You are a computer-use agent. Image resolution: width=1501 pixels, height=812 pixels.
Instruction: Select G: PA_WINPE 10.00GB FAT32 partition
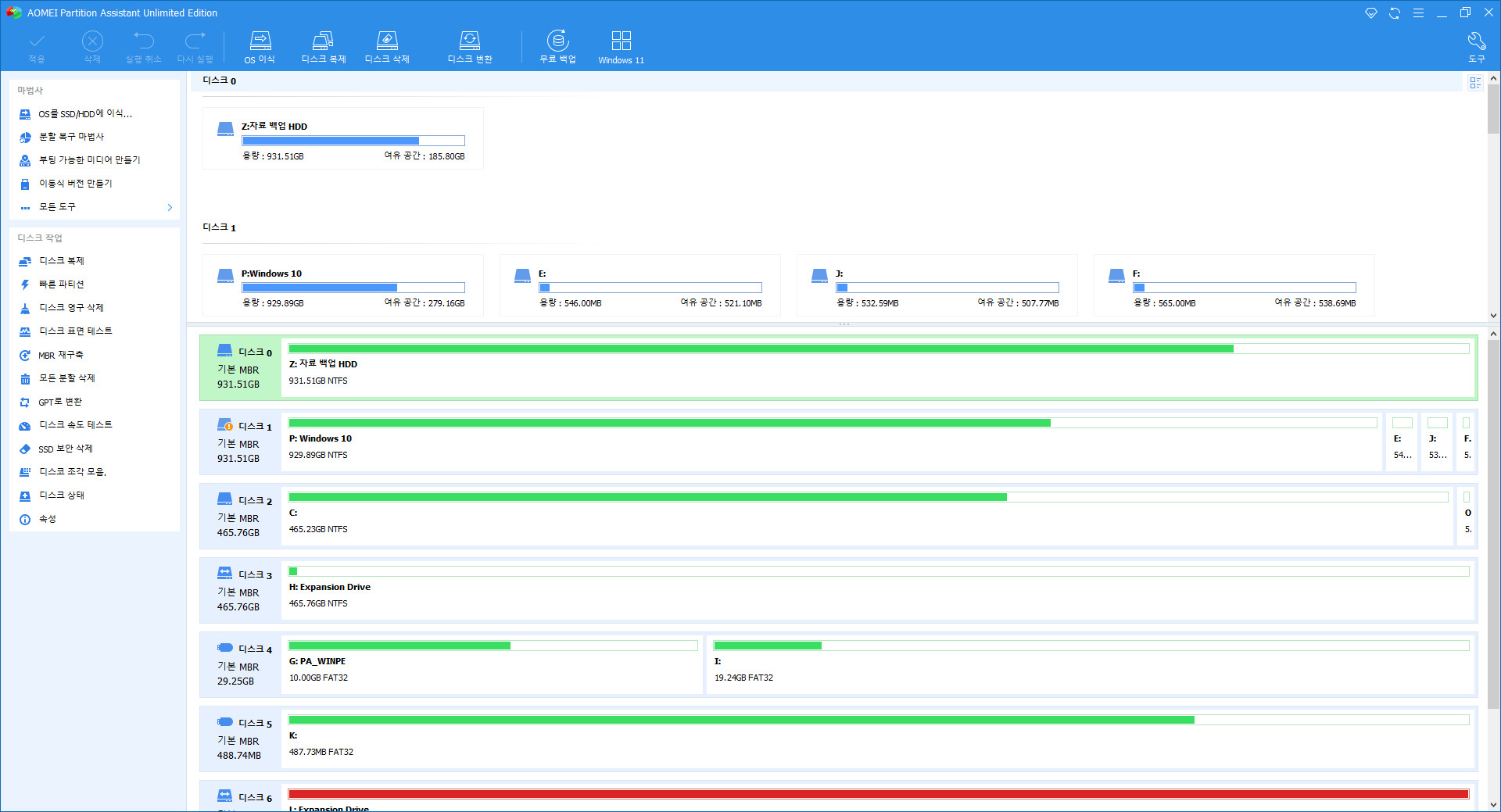[493, 665]
